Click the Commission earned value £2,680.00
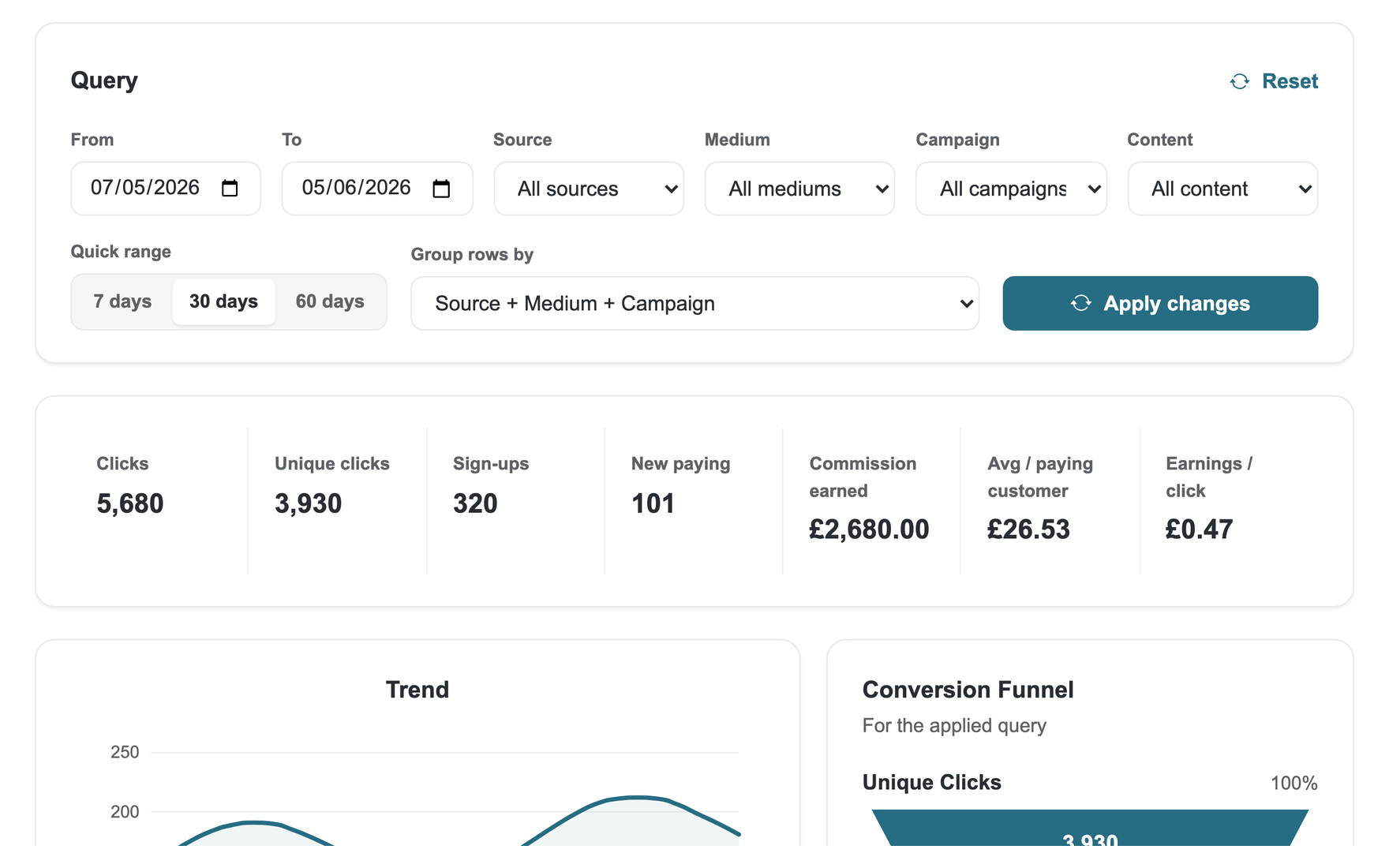The width and height of the screenshot is (1389, 868). 869,529
